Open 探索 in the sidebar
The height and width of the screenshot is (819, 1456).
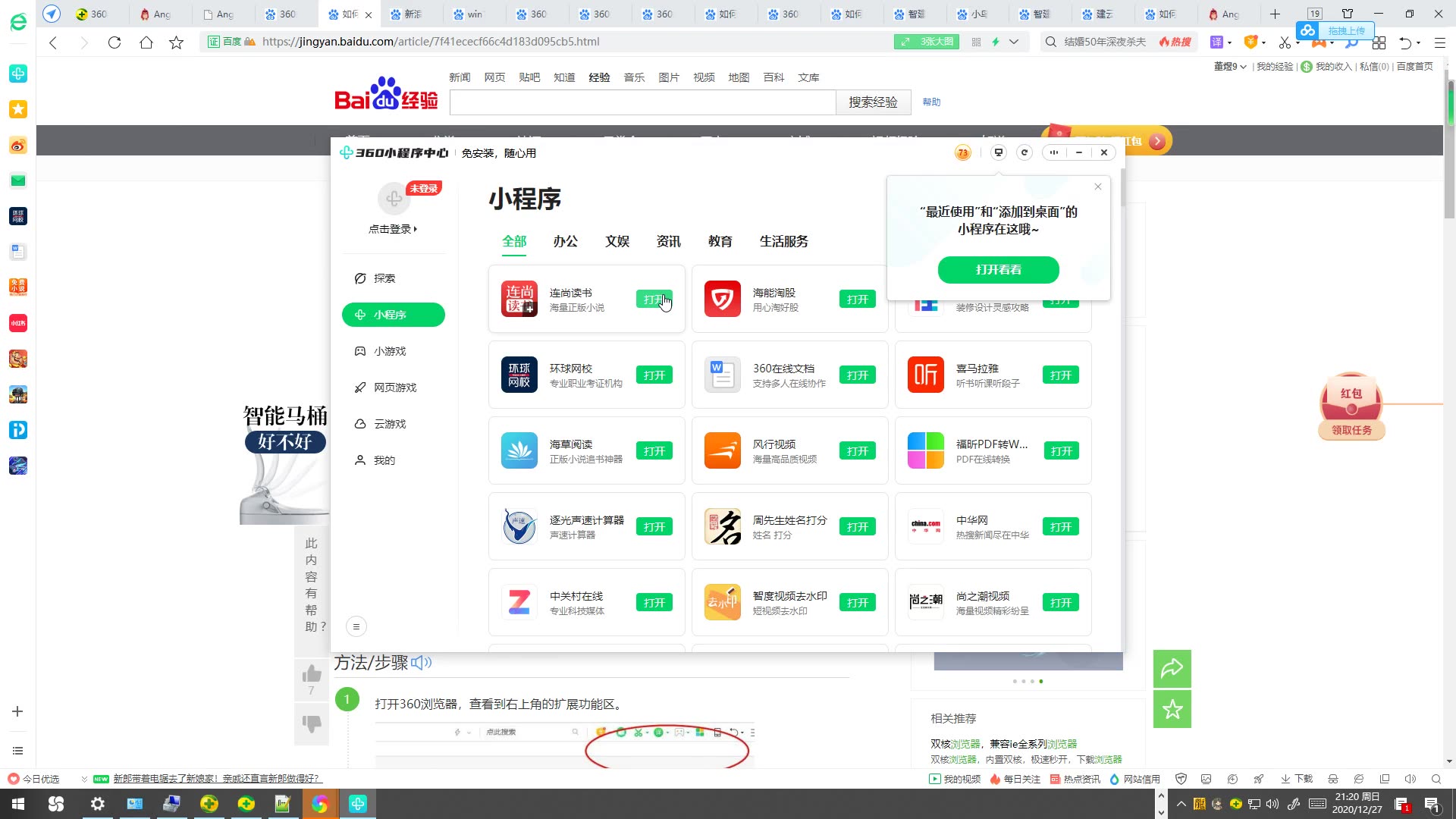pos(394,278)
